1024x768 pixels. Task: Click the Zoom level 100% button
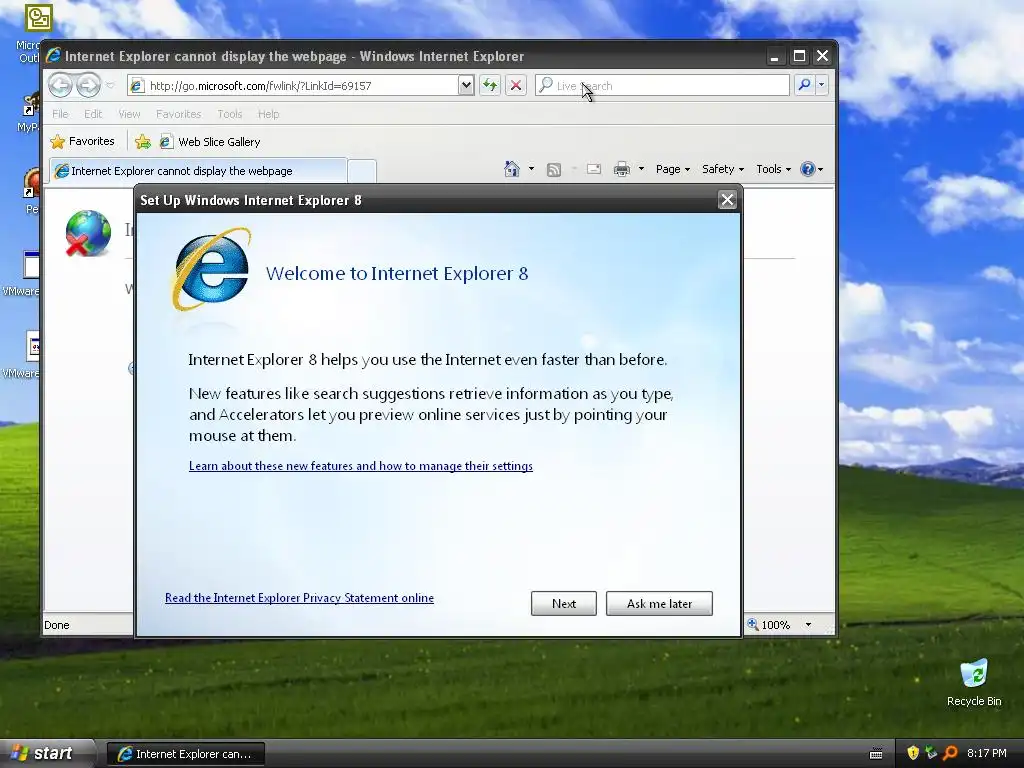[769, 624]
